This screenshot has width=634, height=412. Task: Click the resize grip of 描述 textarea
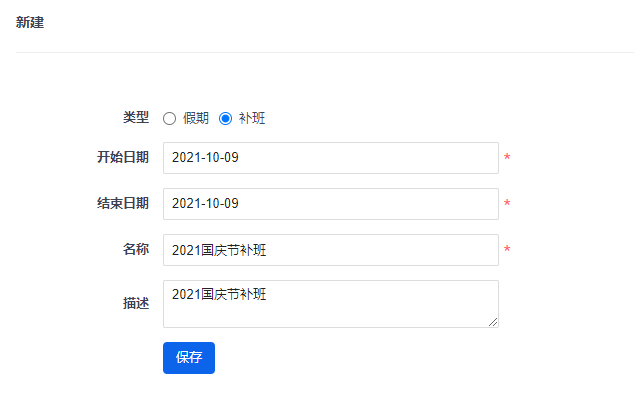493,322
